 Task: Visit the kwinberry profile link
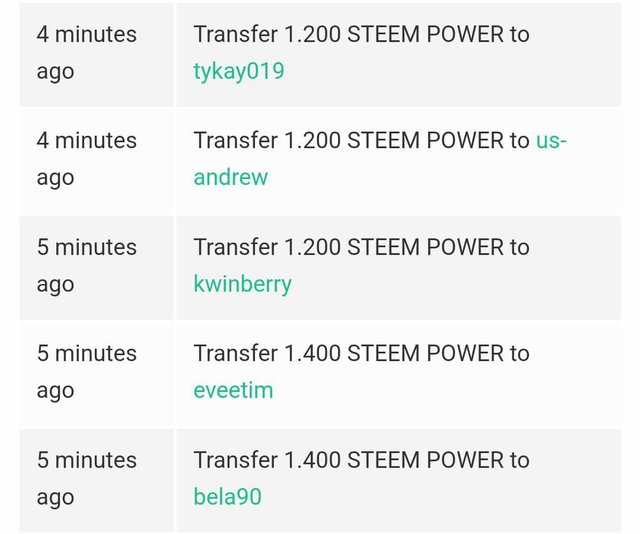pos(242,284)
